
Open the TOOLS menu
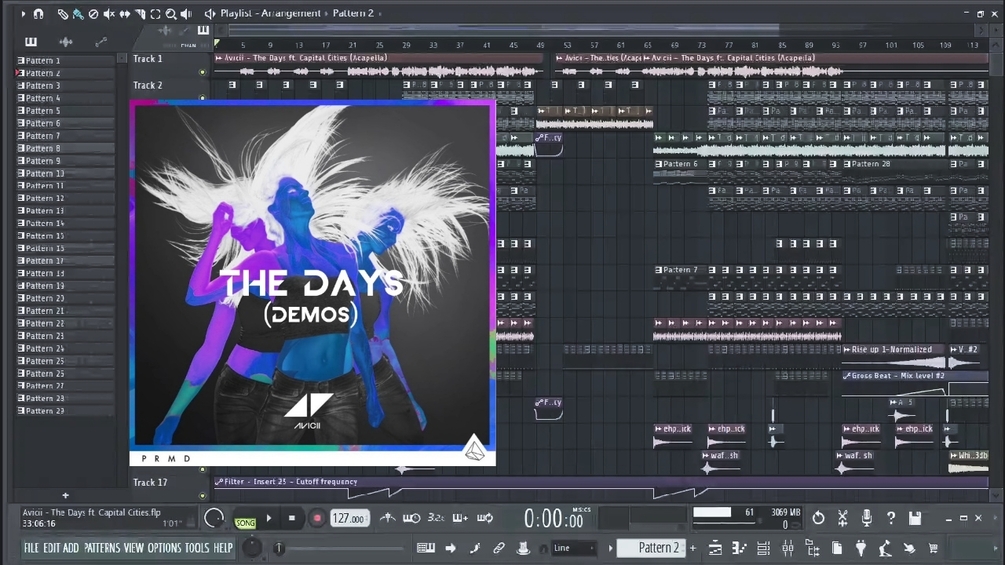coord(197,548)
